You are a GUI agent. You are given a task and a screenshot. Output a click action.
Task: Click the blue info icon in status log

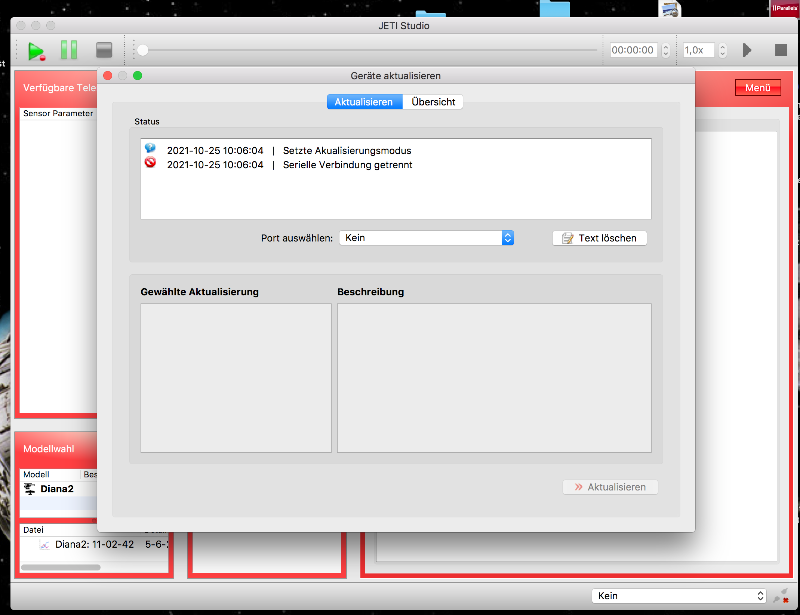tap(150, 148)
